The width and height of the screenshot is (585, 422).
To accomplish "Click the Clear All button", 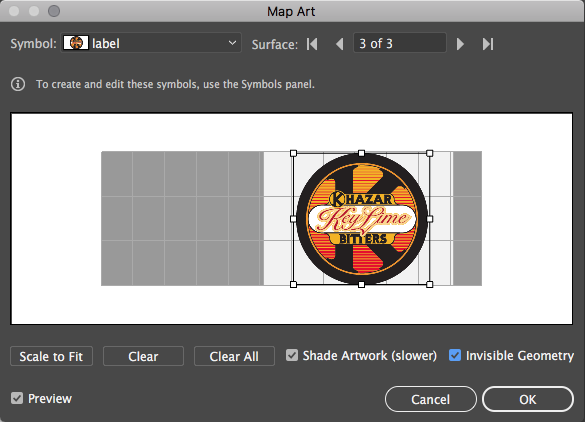I will pyautogui.click(x=234, y=356).
